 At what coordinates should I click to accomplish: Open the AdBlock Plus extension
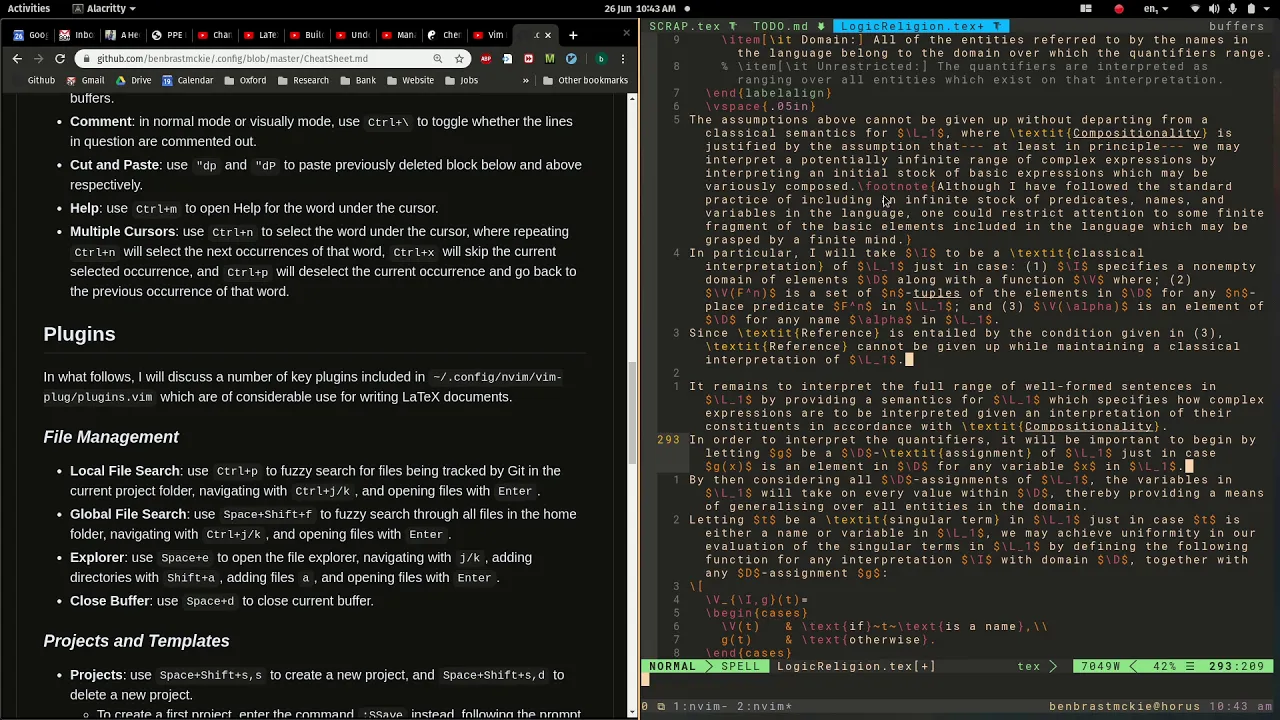click(x=486, y=59)
